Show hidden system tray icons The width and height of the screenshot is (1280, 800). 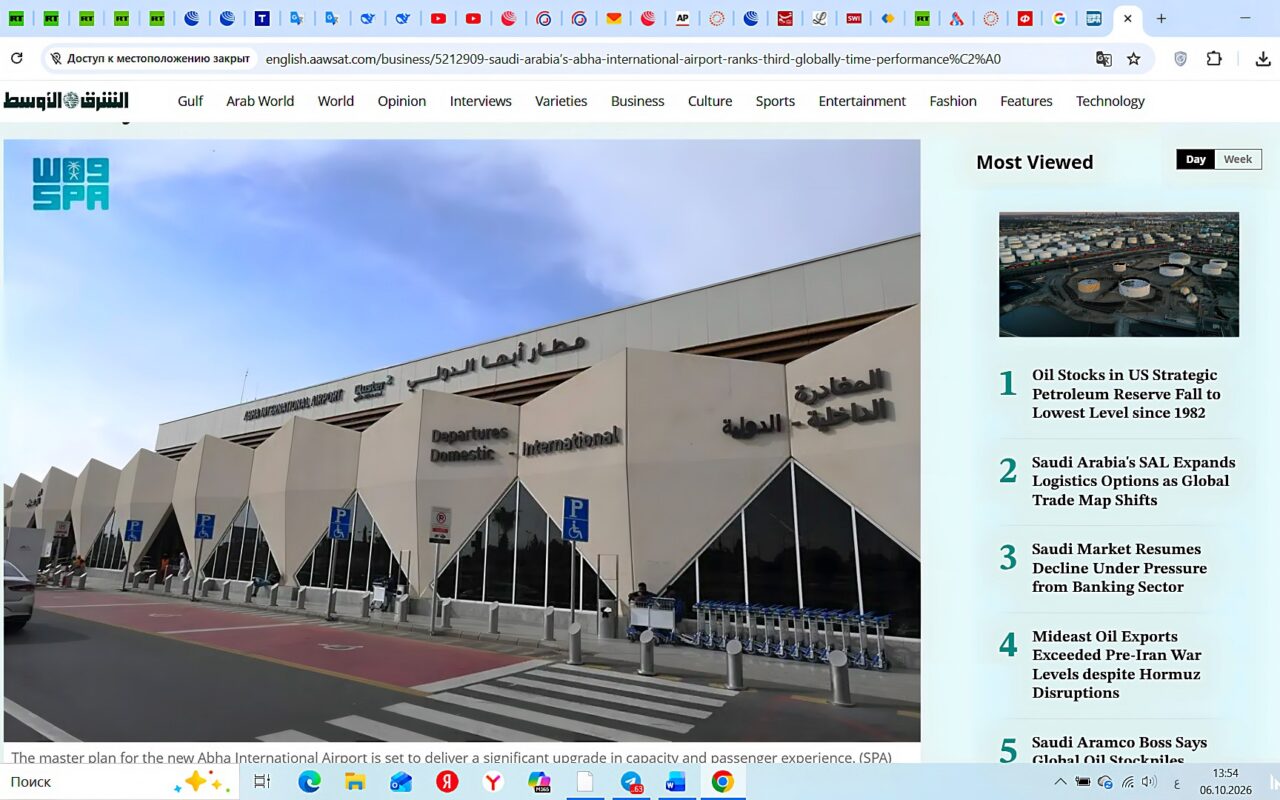pyautogui.click(x=1061, y=782)
